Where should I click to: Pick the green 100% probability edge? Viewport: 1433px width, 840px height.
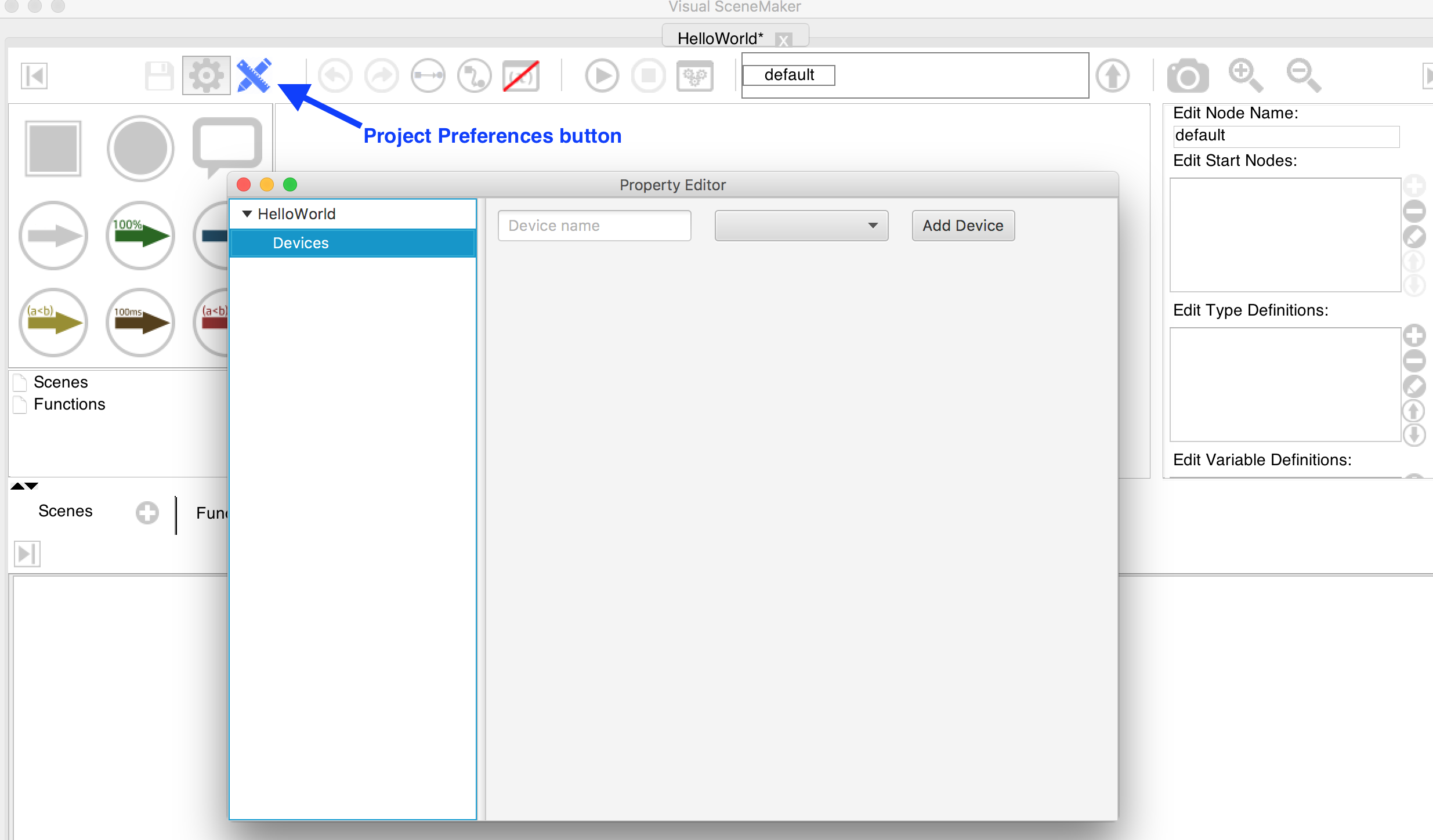(140, 236)
